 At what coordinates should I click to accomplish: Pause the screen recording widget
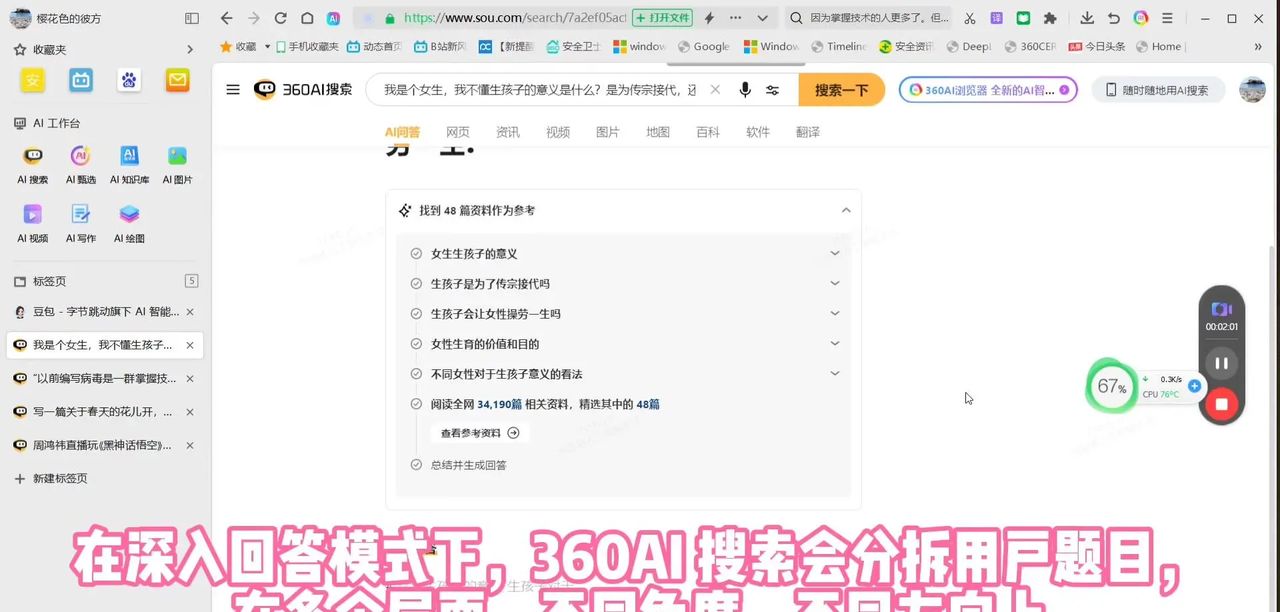(x=1221, y=362)
